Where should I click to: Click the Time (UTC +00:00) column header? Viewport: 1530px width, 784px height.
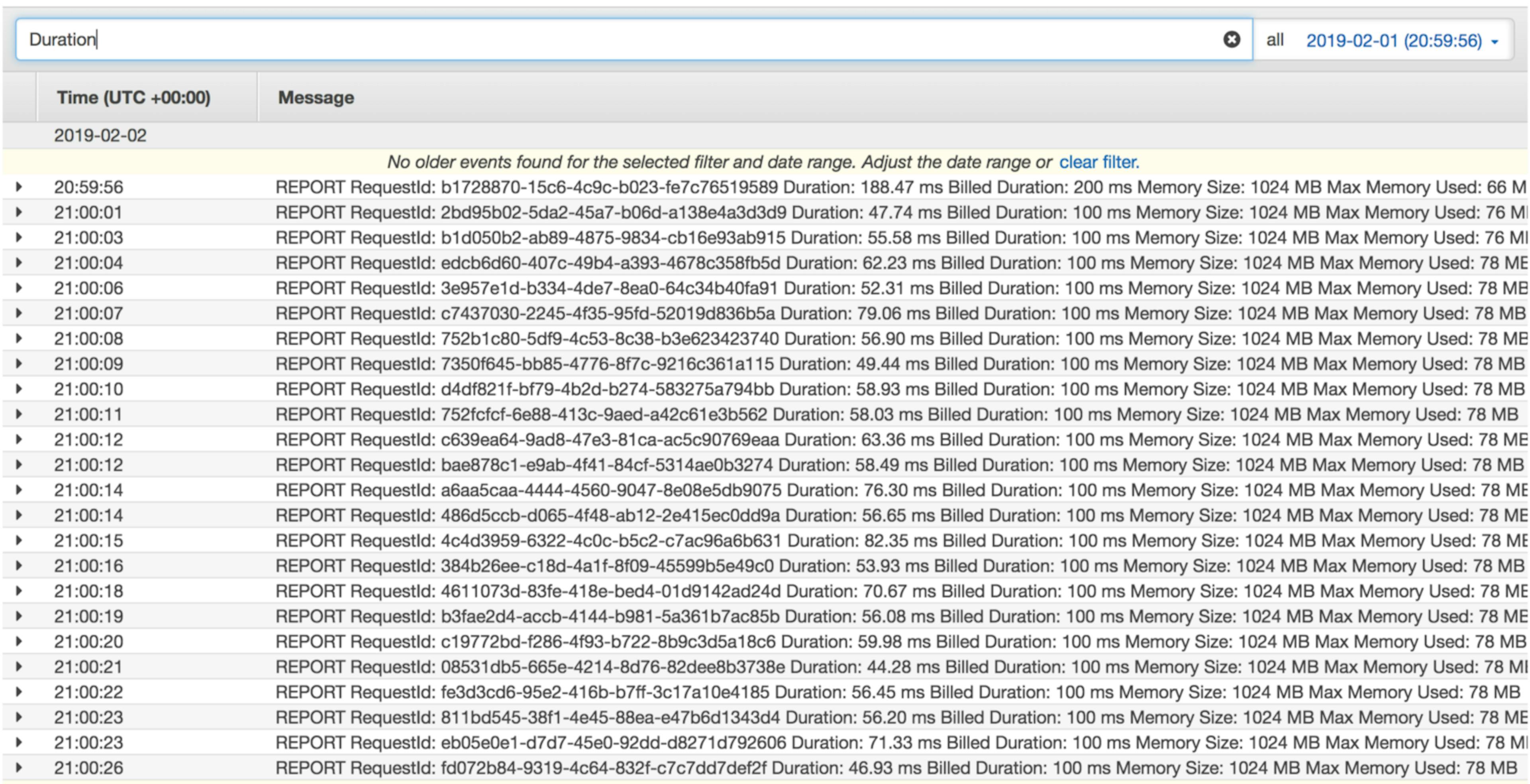point(133,98)
